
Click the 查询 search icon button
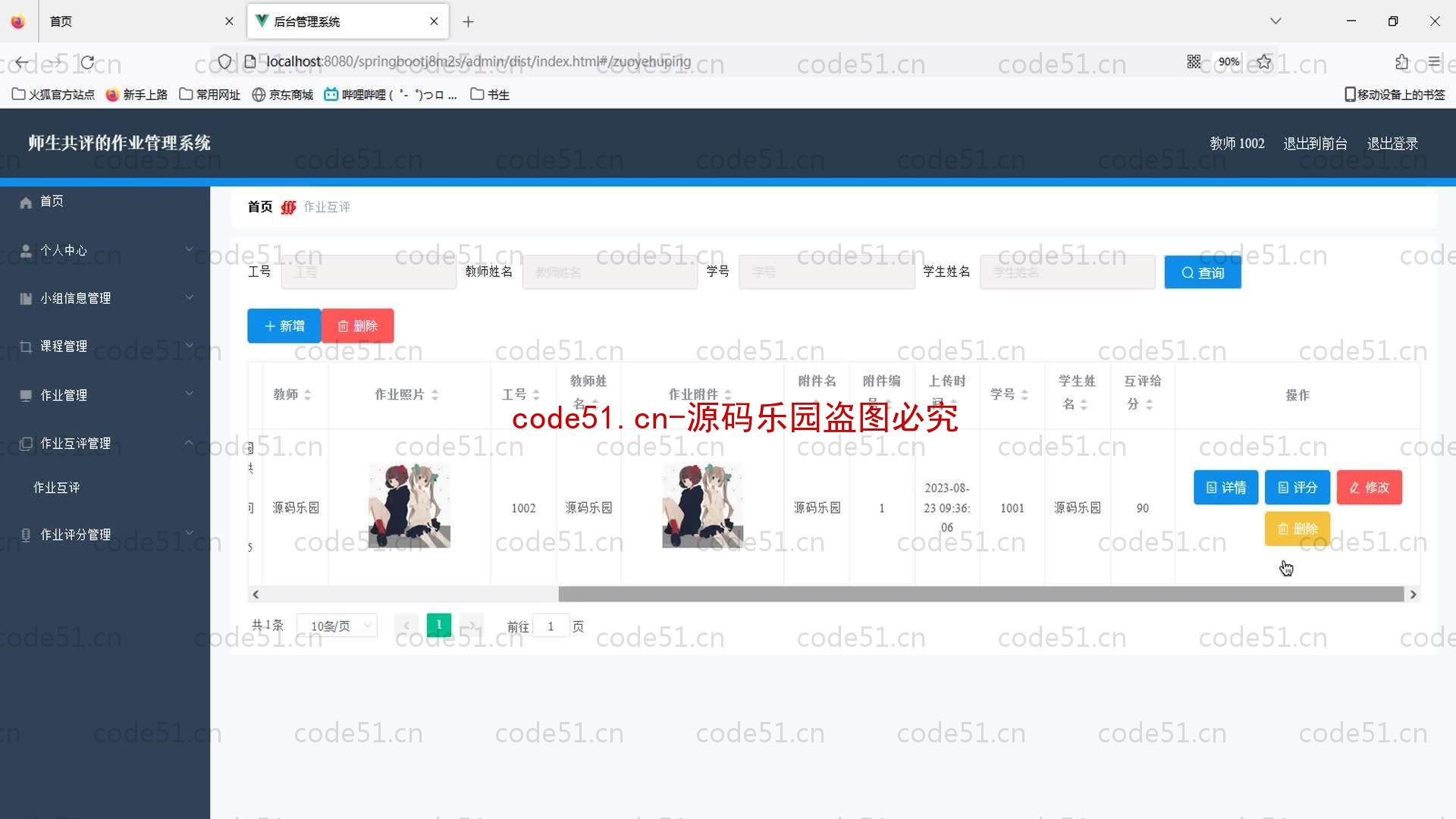(x=1203, y=273)
